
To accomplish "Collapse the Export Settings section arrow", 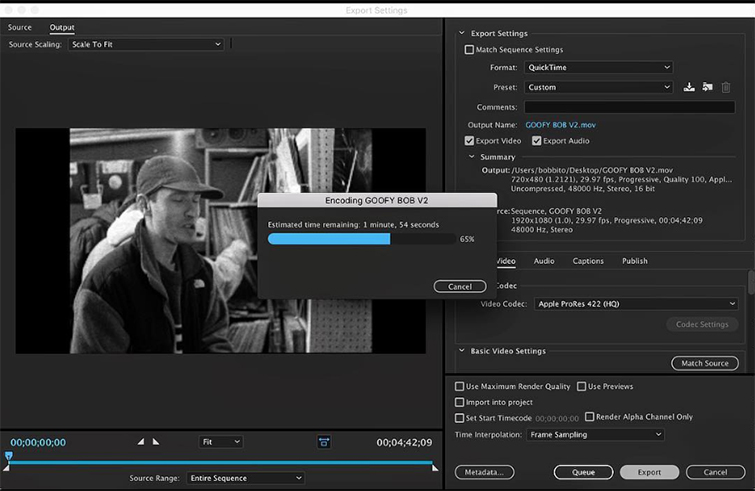I will pyautogui.click(x=461, y=31).
